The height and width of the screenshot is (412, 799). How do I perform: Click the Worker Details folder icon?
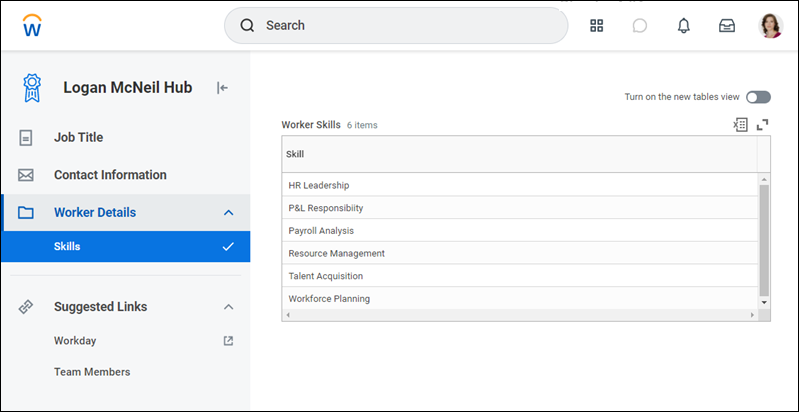(25, 212)
